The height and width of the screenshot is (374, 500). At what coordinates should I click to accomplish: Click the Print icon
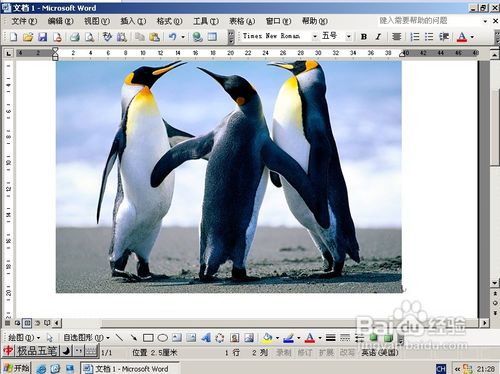click(75, 37)
